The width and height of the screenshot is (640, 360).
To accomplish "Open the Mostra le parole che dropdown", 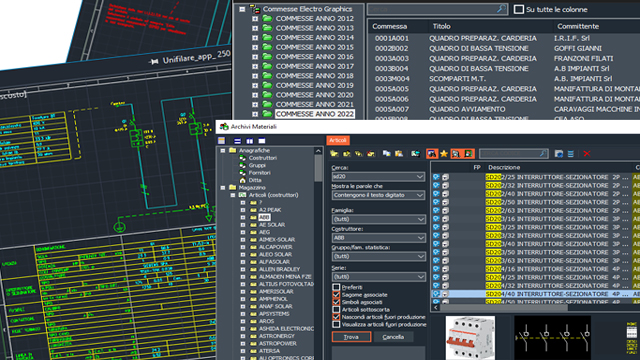I will coord(378,195).
